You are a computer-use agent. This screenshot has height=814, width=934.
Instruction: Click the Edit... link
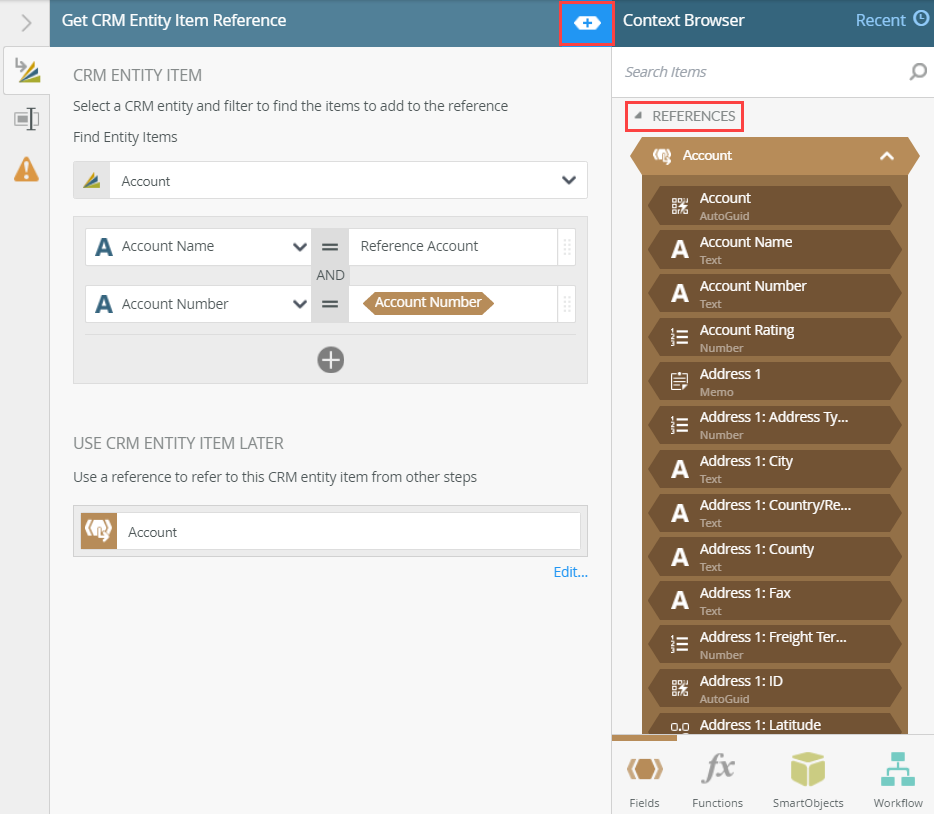click(x=570, y=573)
